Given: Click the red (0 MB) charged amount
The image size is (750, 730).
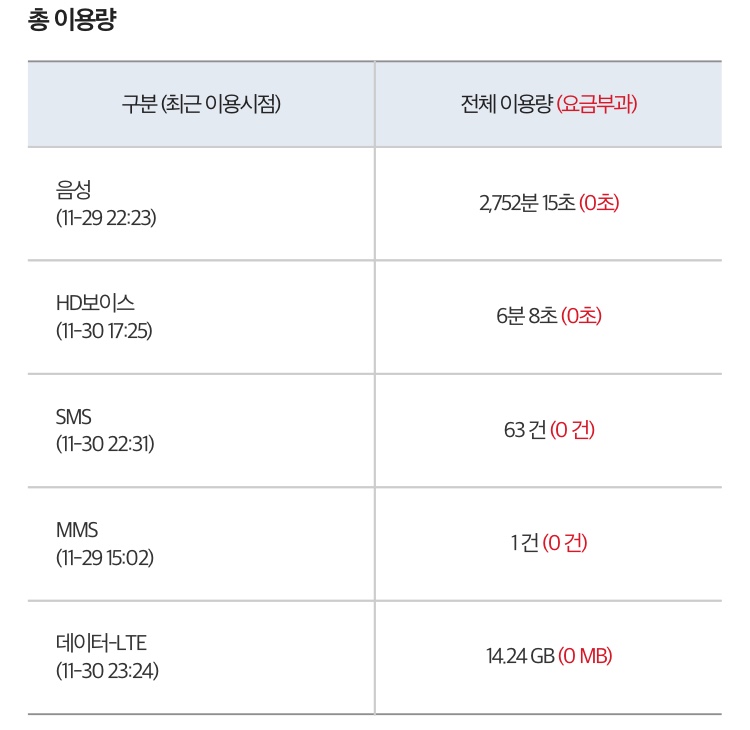Looking at the screenshot, I should [585, 657].
